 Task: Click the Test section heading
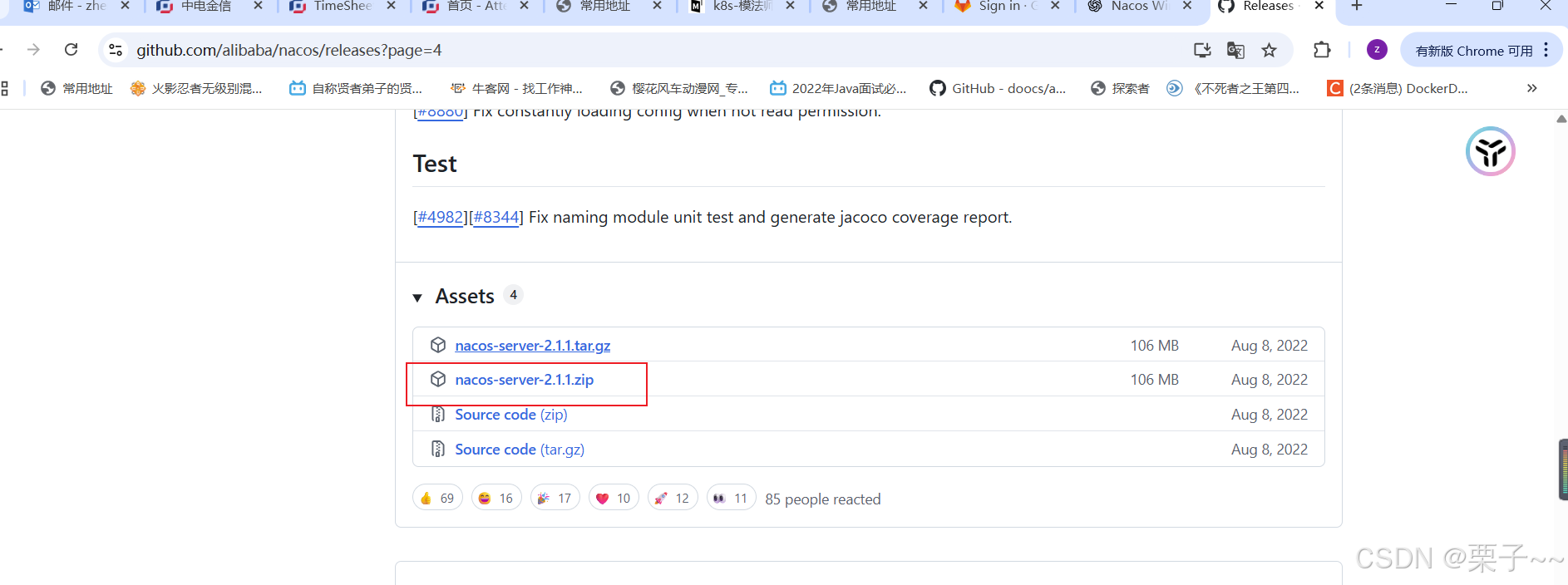(435, 164)
